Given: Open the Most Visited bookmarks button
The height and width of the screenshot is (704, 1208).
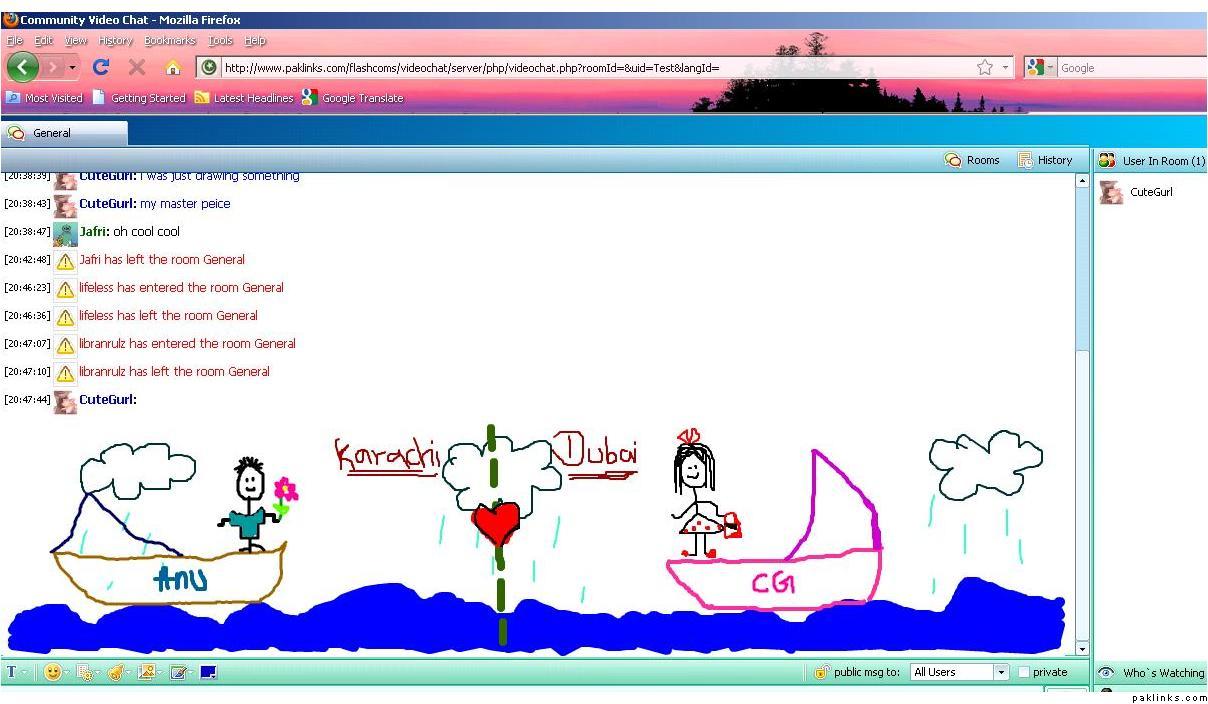Looking at the screenshot, I should coord(44,97).
